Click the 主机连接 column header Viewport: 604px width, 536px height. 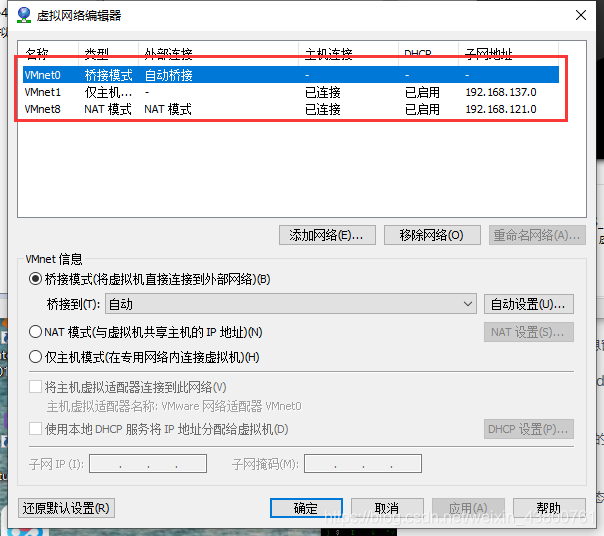pyautogui.click(x=329, y=53)
